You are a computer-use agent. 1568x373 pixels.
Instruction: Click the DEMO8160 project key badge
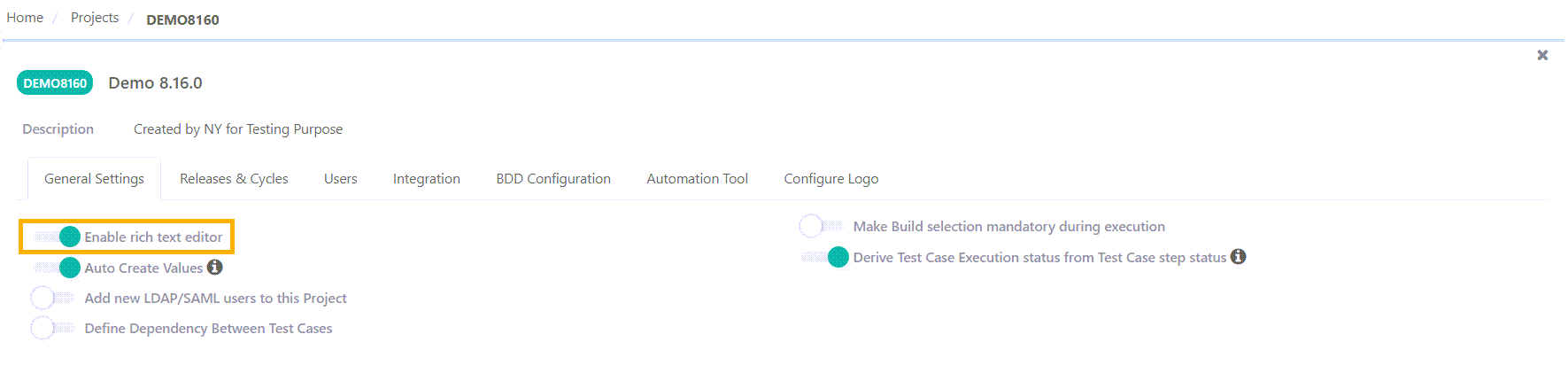point(55,83)
